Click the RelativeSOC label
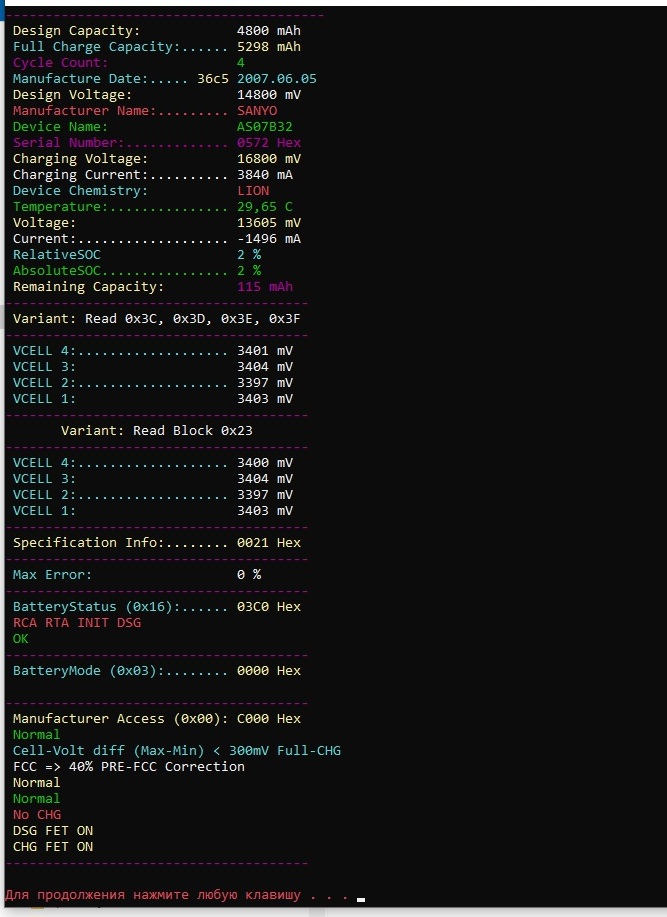This screenshot has width=667, height=917. 56,255
